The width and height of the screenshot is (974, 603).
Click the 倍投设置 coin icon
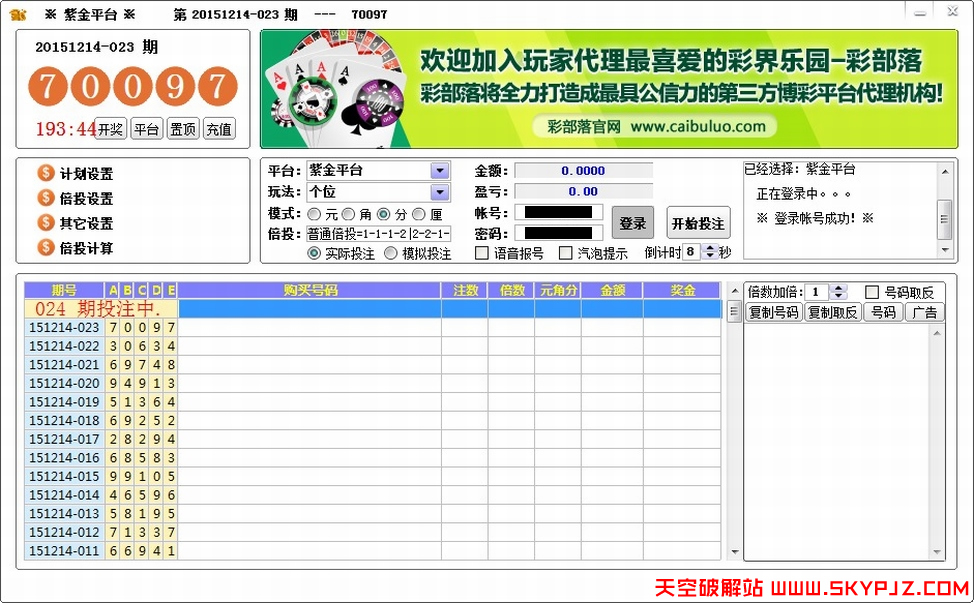tap(45, 198)
